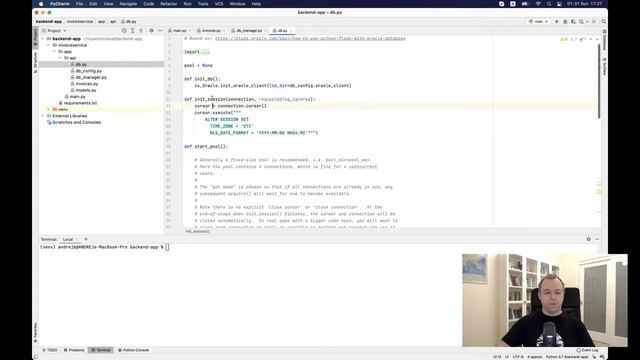Open main run configuration dropdown
Screen dimensions: 640x360
[538, 22]
